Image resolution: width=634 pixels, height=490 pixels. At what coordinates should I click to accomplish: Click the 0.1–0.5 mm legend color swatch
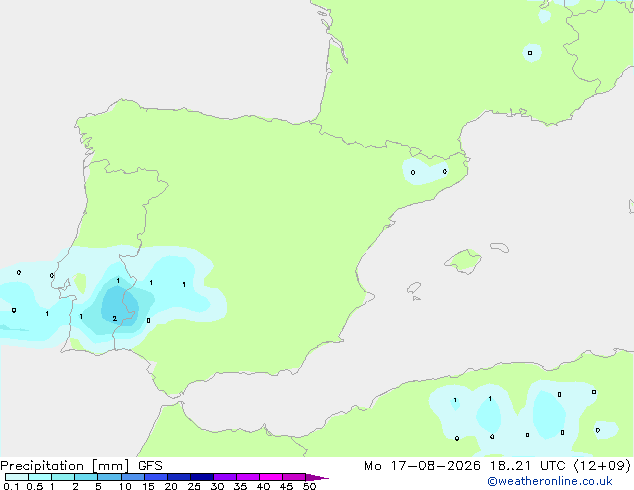[x=17, y=477]
